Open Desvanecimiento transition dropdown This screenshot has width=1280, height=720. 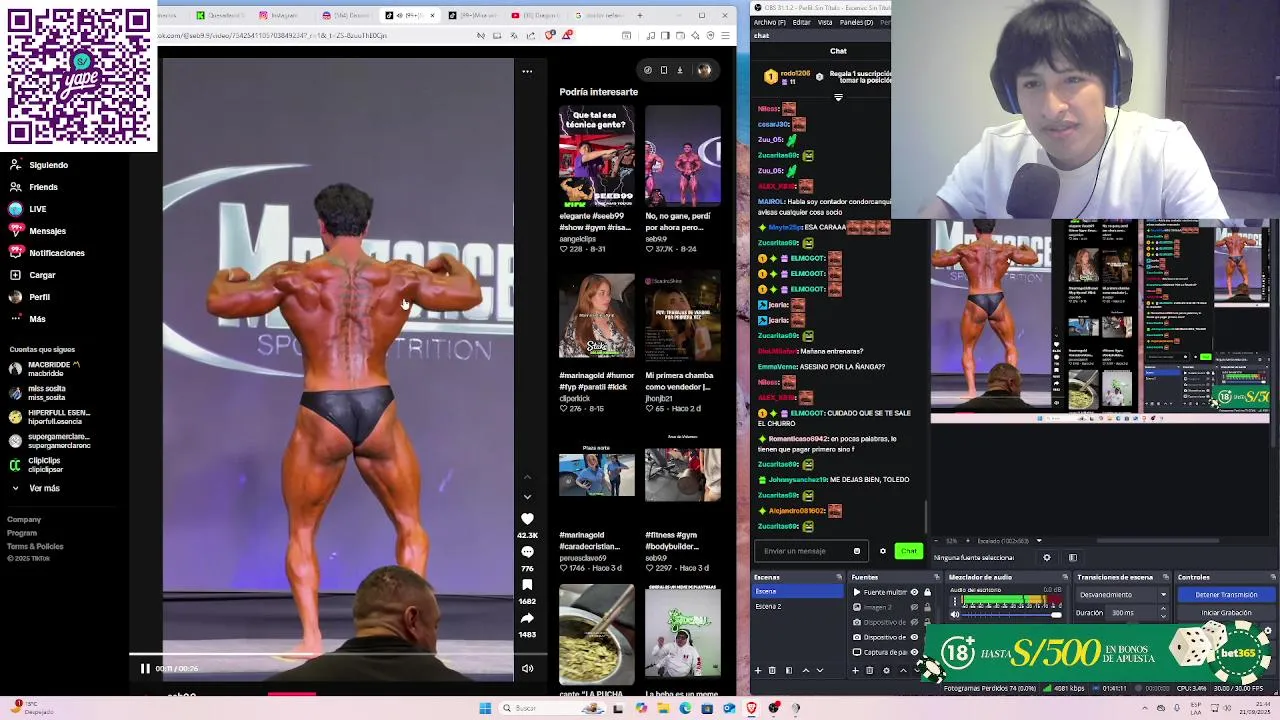[1122, 595]
